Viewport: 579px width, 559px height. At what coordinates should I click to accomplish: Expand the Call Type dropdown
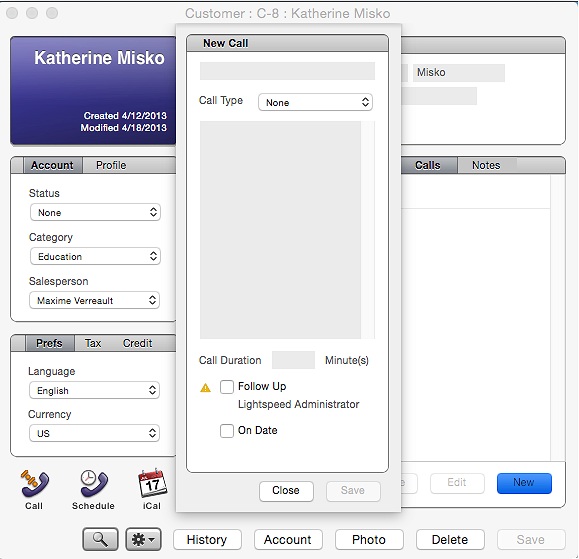(x=315, y=102)
